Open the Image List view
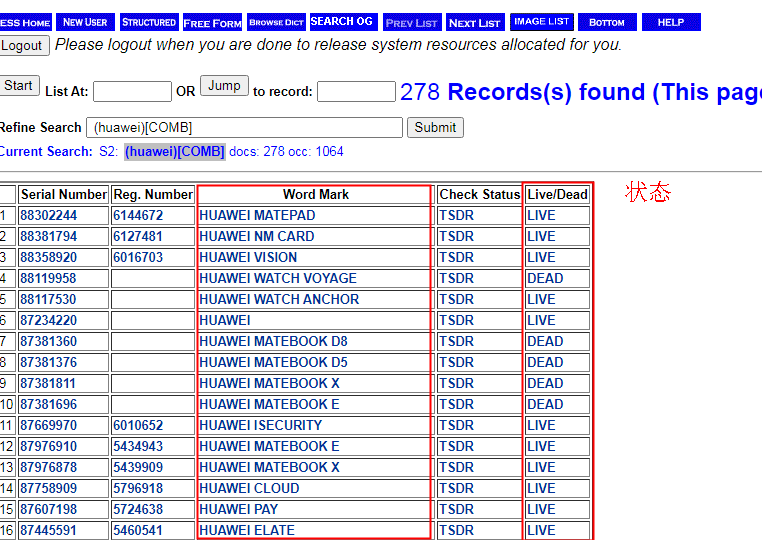Image resolution: width=762 pixels, height=540 pixels. coord(542,22)
